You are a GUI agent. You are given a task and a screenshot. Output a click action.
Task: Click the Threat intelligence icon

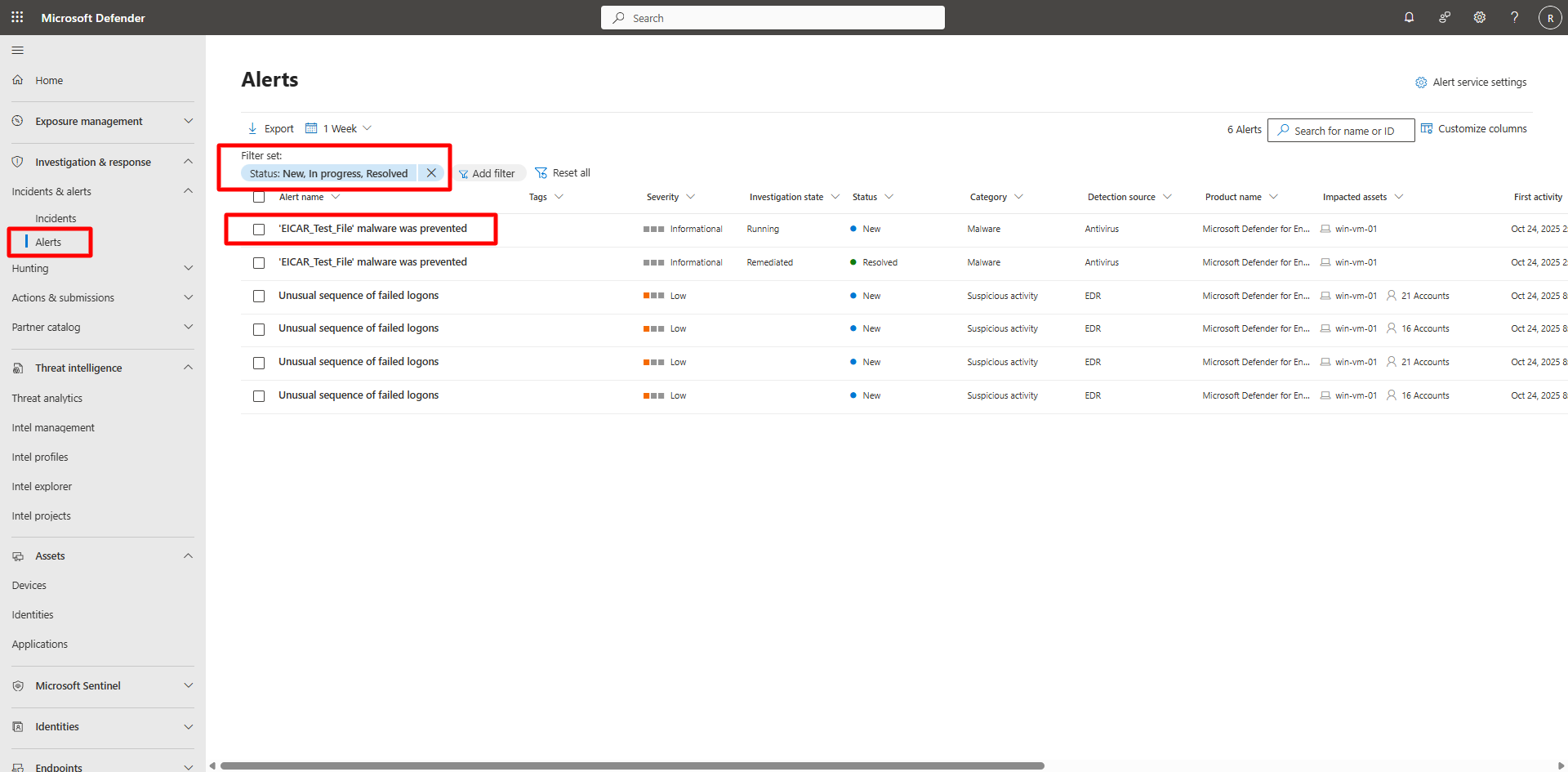tap(17, 368)
